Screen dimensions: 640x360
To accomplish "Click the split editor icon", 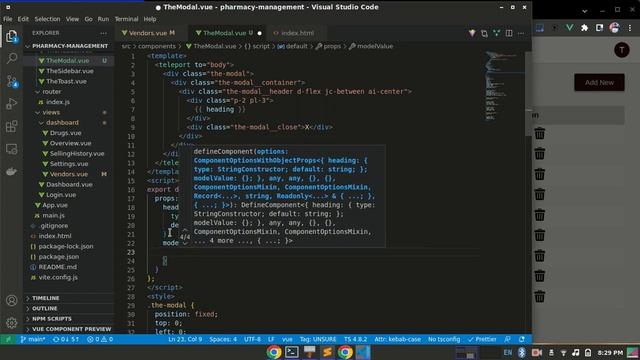I will point(509,33).
